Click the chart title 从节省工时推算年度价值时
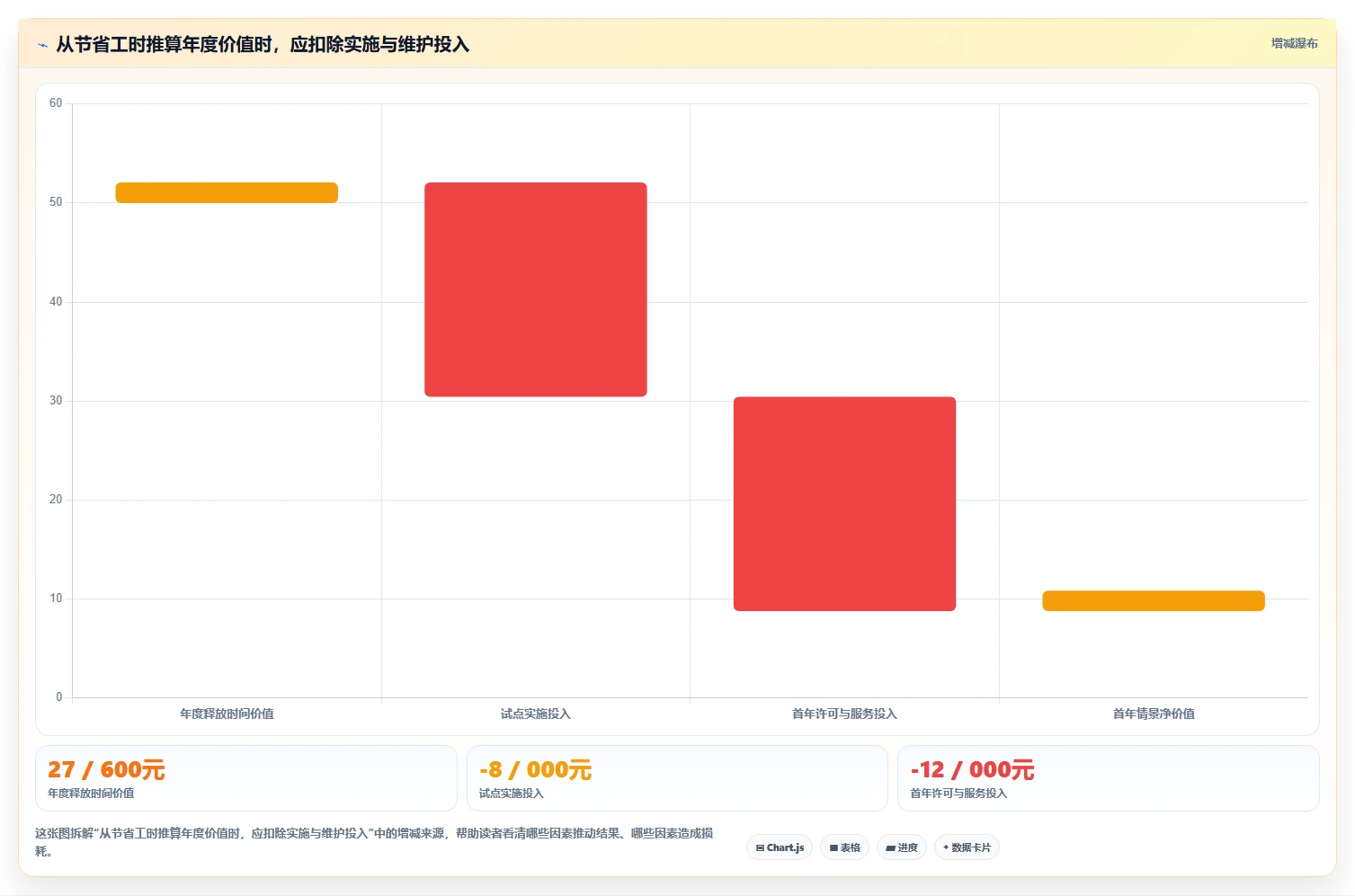 click(x=263, y=44)
